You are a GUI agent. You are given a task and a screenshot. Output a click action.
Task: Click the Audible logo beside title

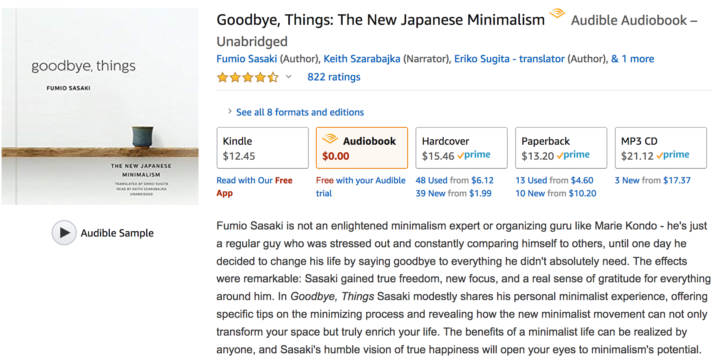[x=557, y=13]
